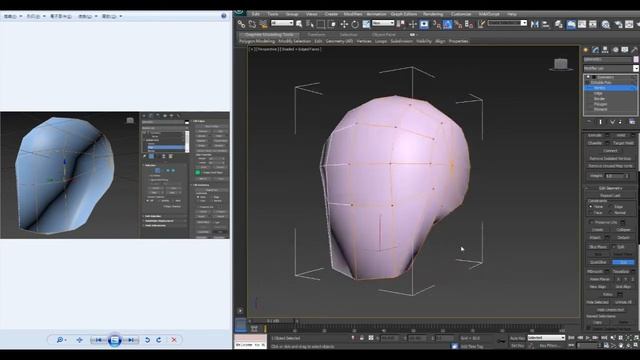Select Vertex sub-object level in stack

tap(599, 88)
